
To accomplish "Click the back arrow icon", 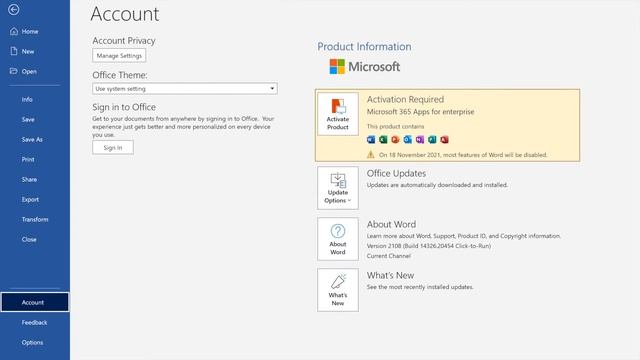I will tap(13, 9).
